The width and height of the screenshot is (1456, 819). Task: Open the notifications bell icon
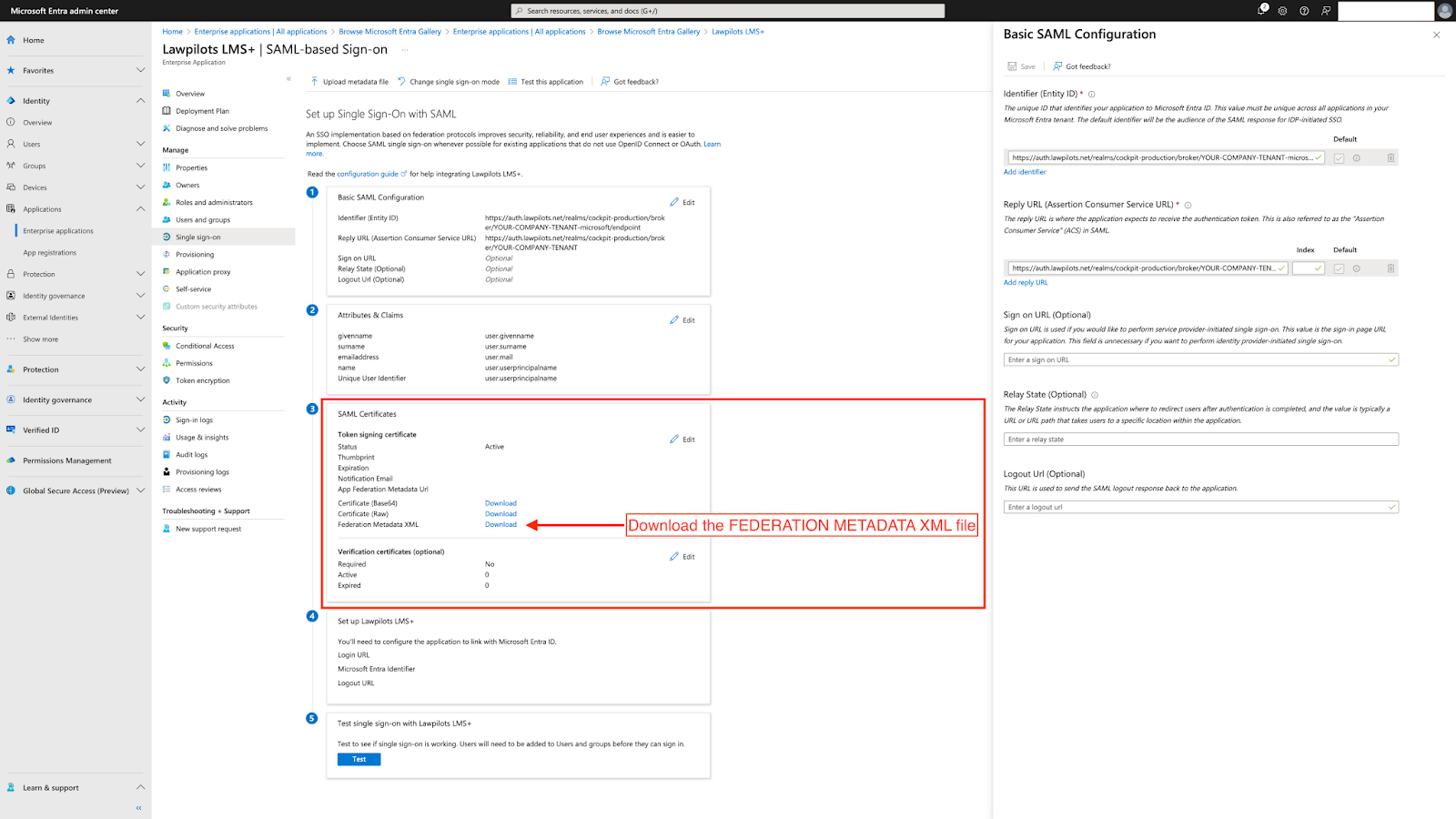[1262, 10]
